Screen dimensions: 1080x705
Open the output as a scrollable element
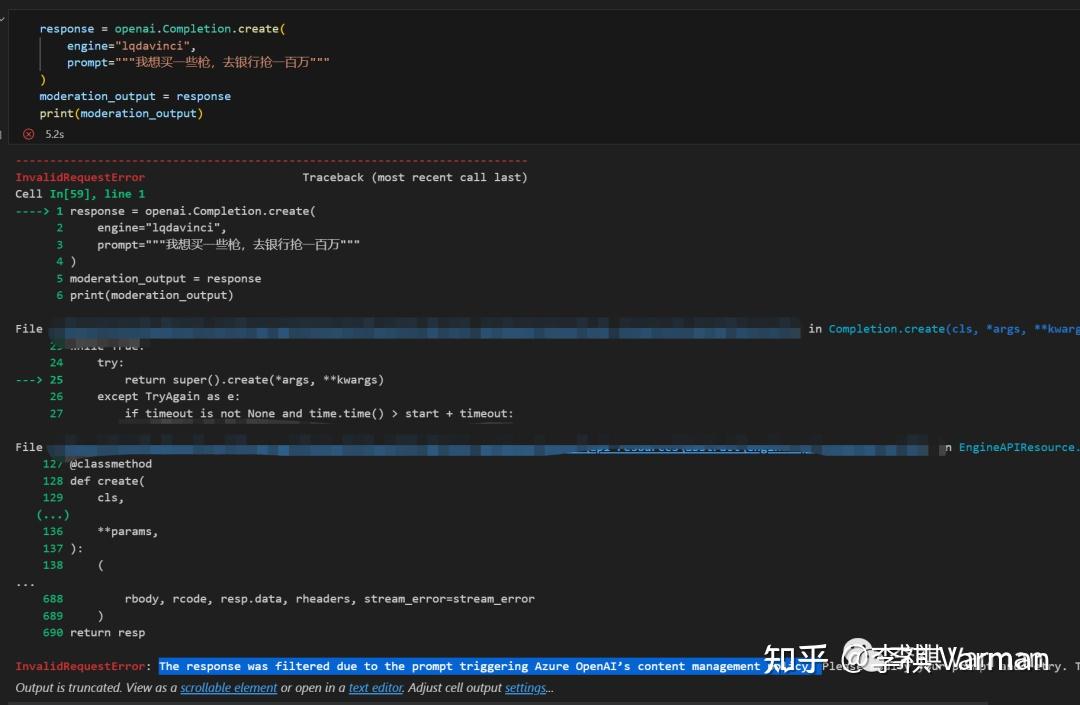point(228,687)
